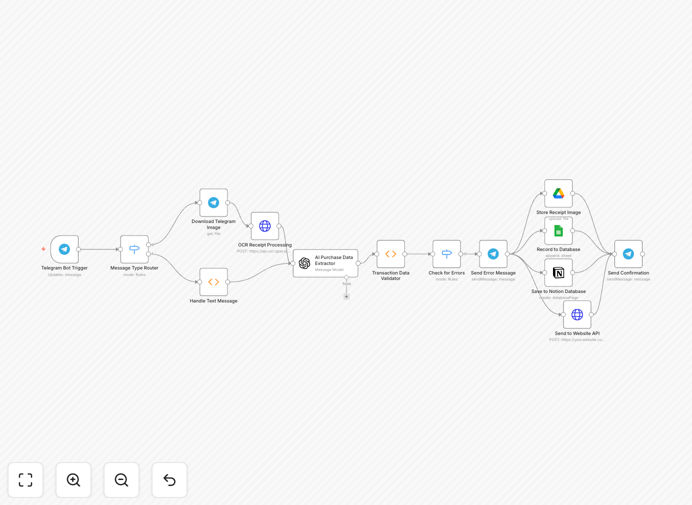Open the Check for Errors switch node
Viewport: 692px width, 505px height.
[x=447, y=254]
